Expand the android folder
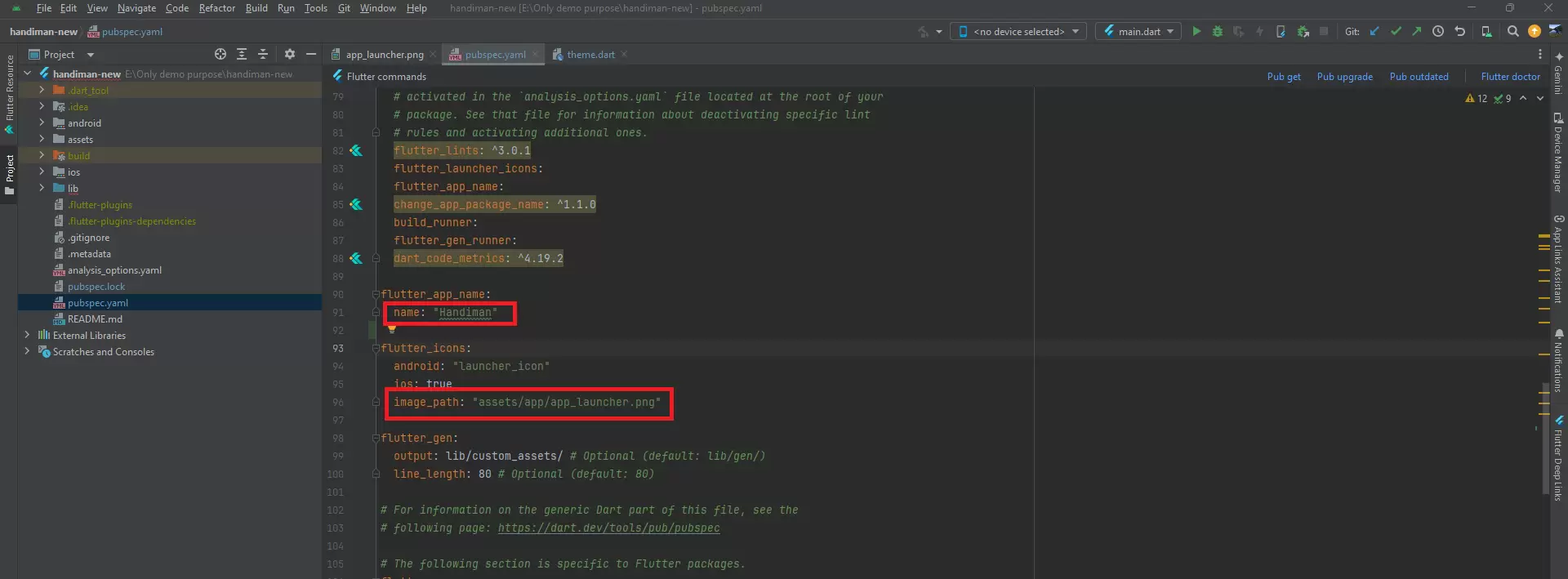The width and height of the screenshot is (1568, 579). tap(42, 122)
